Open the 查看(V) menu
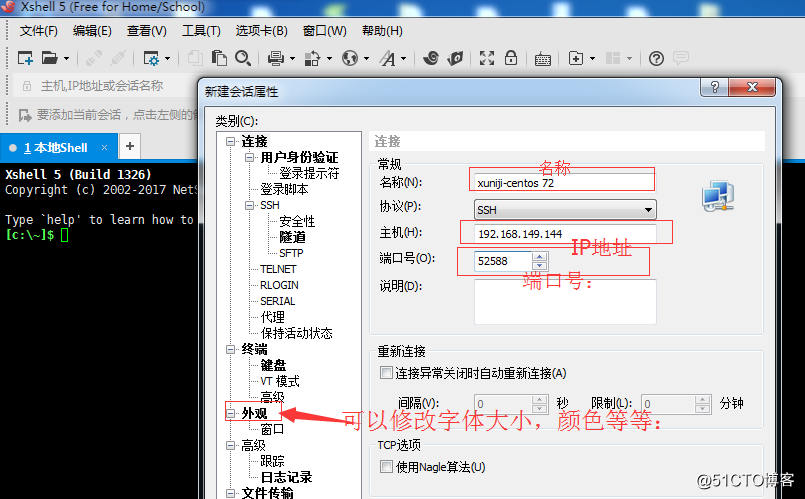The width and height of the screenshot is (805, 499). pyautogui.click(x=146, y=31)
